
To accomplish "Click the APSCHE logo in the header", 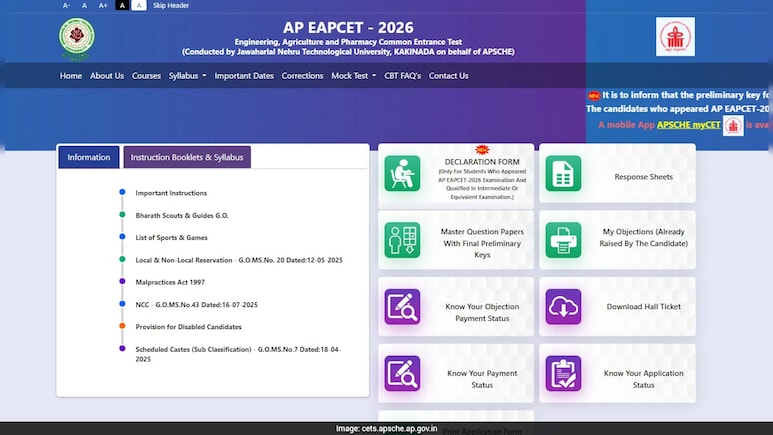I will coord(675,36).
